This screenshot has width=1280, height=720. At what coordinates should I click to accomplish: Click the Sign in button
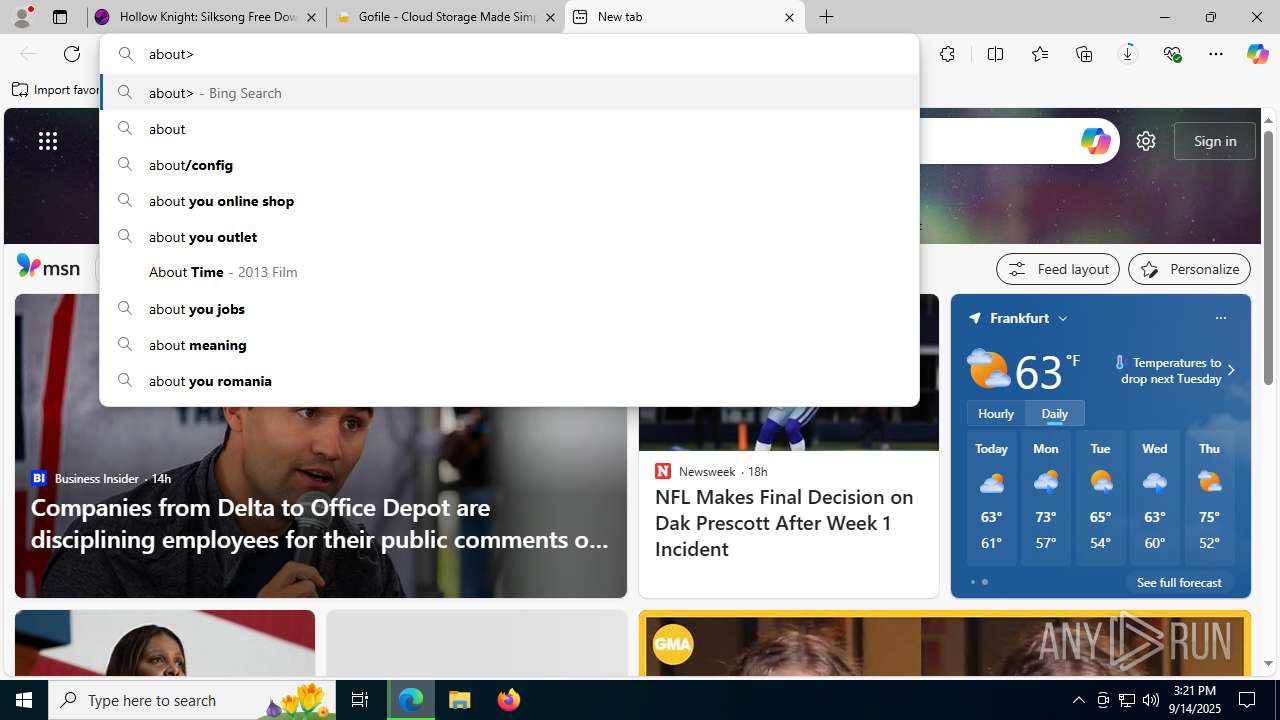[x=1215, y=141]
